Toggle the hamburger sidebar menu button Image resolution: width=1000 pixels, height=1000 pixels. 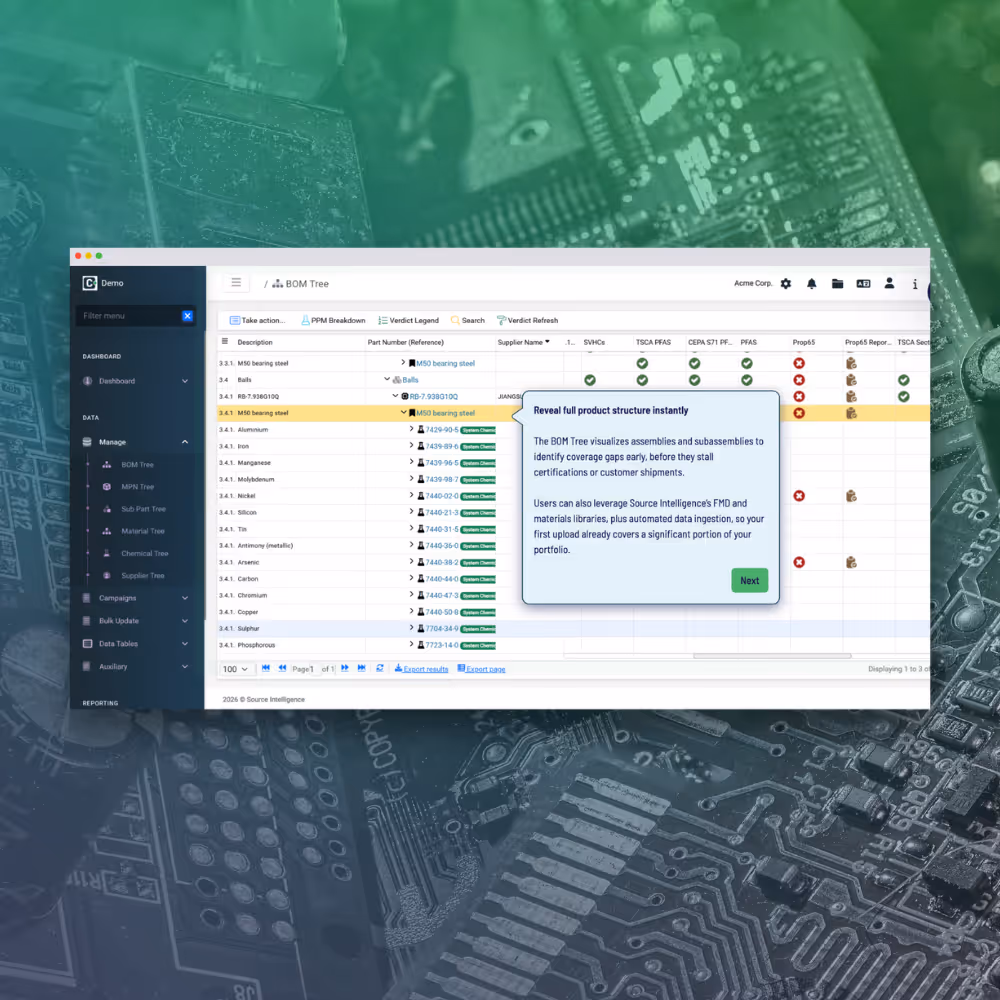pos(236,283)
